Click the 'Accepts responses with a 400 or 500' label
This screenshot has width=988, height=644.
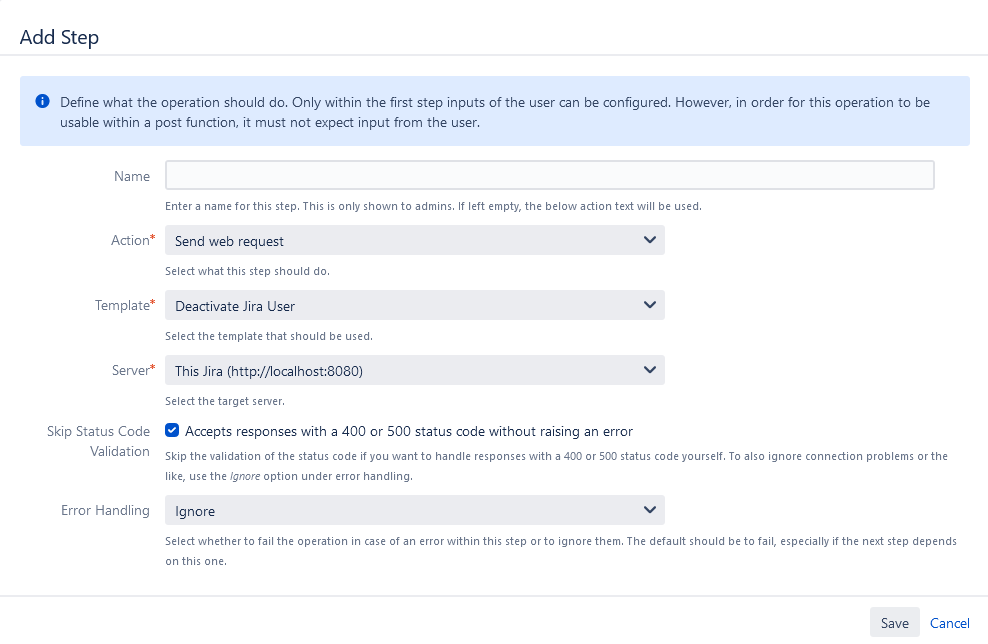click(x=409, y=431)
